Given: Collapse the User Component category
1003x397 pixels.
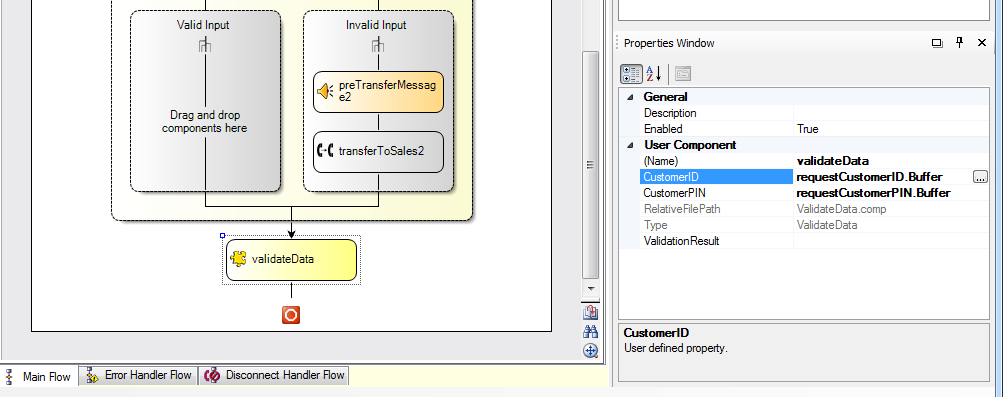Looking at the screenshot, I should pyautogui.click(x=629, y=145).
